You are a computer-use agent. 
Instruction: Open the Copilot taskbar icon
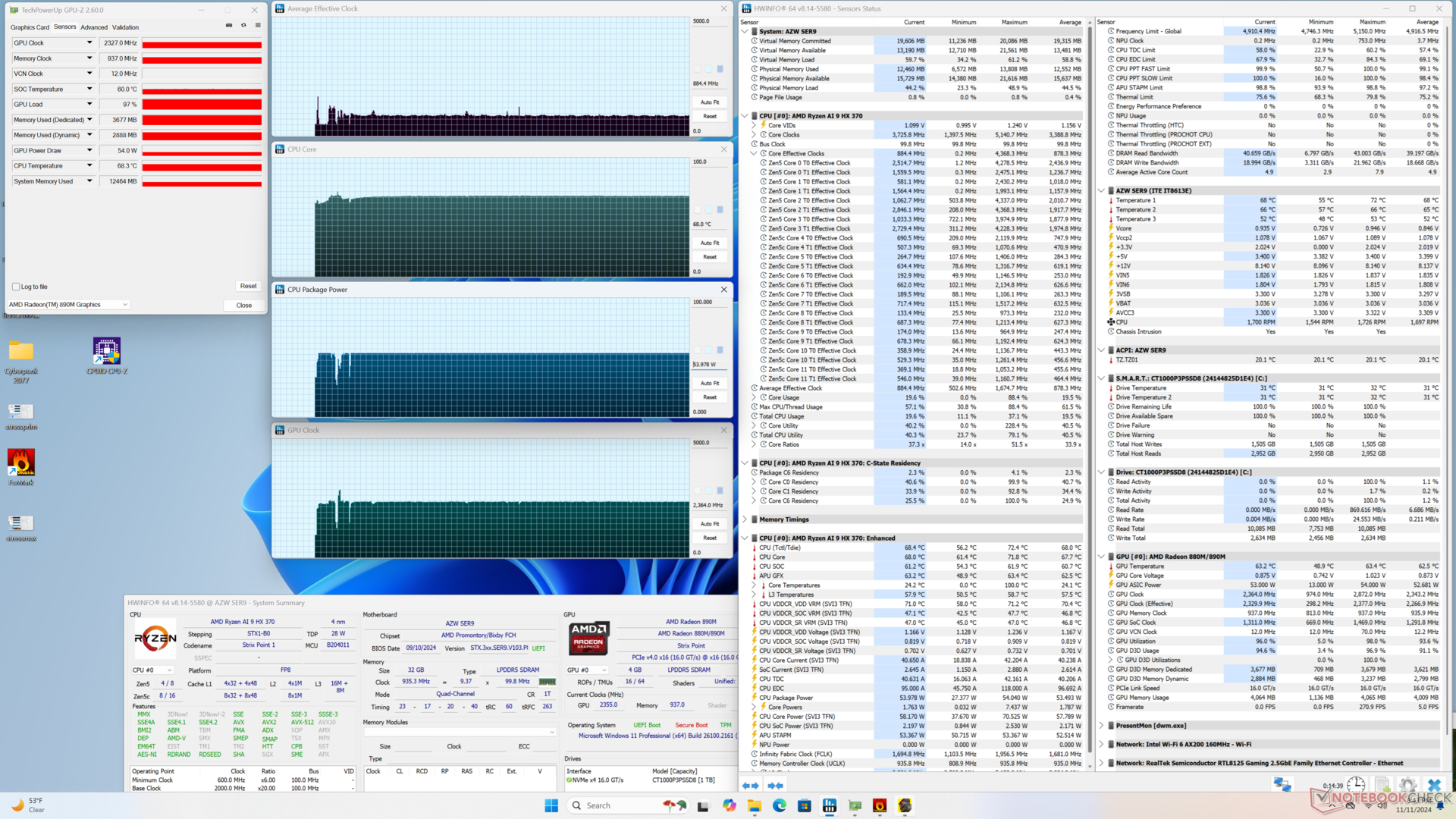(x=729, y=805)
